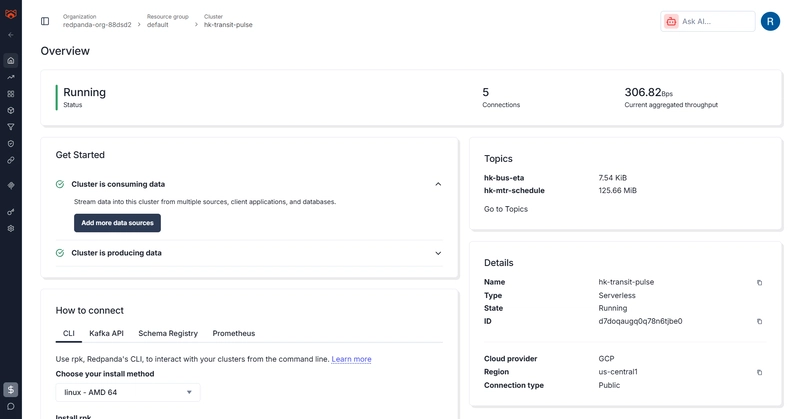This screenshot has width=800, height=419.
Task: Click the Ask AI input field
Action: [715, 21]
